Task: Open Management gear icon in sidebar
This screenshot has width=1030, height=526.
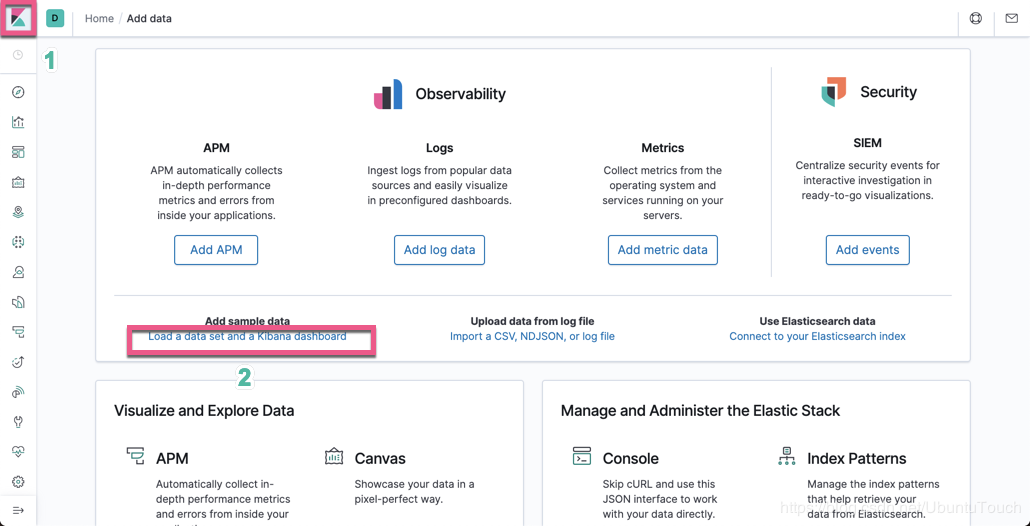Action: 18,482
